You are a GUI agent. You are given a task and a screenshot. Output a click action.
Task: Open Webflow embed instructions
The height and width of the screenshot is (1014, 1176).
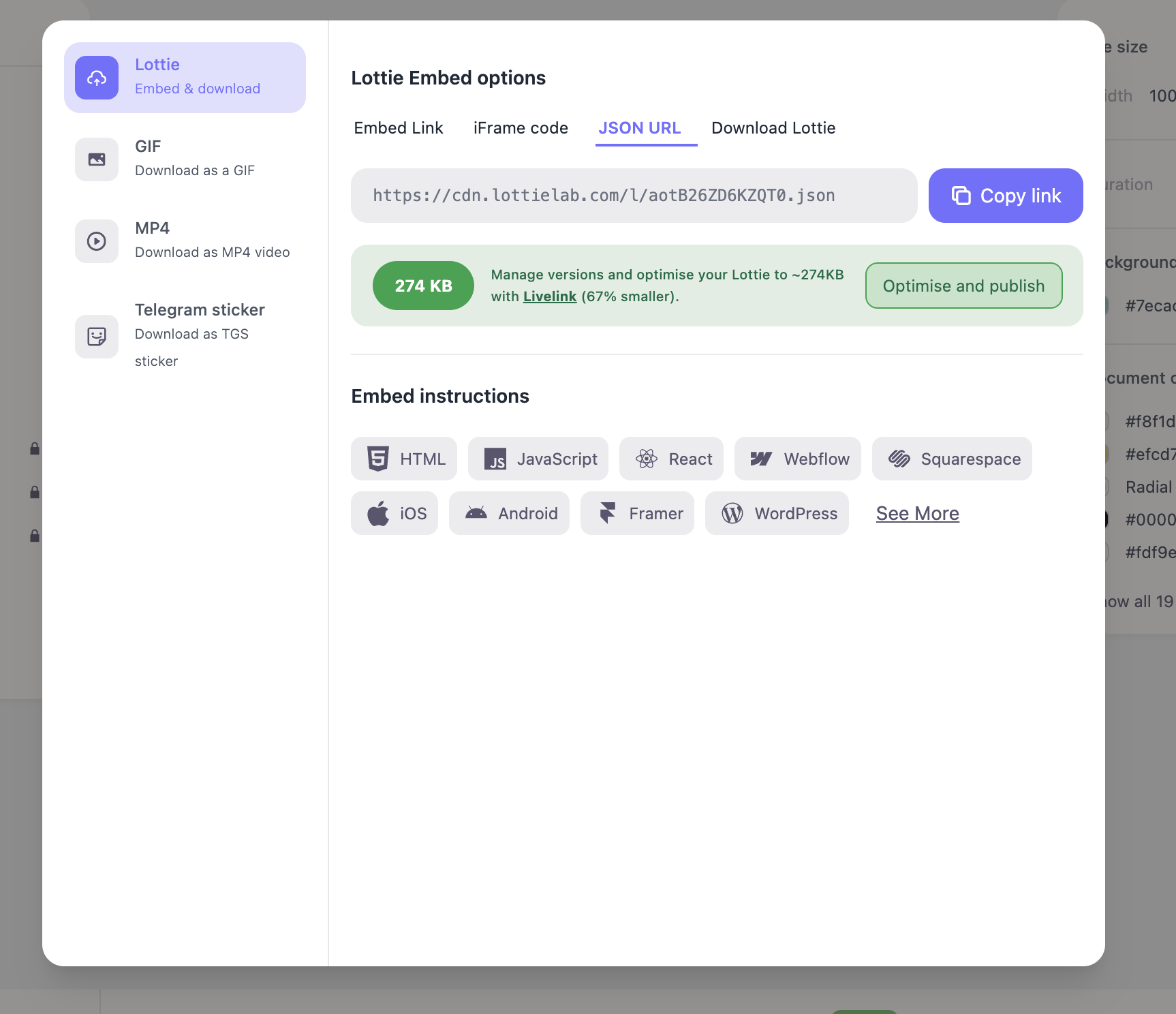(x=798, y=459)
